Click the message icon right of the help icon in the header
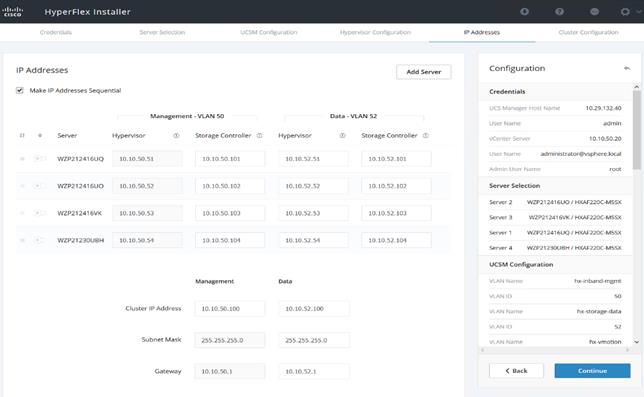The image size is (644, 397). coord(594,11)
